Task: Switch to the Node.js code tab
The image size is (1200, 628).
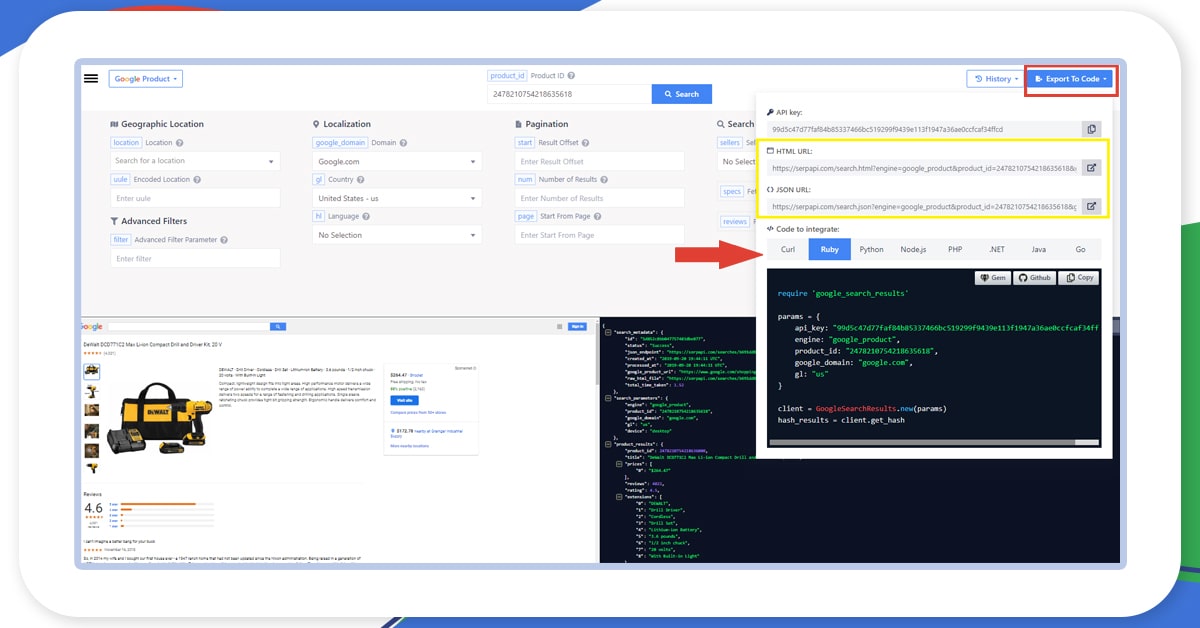Action: coord(913,249)
